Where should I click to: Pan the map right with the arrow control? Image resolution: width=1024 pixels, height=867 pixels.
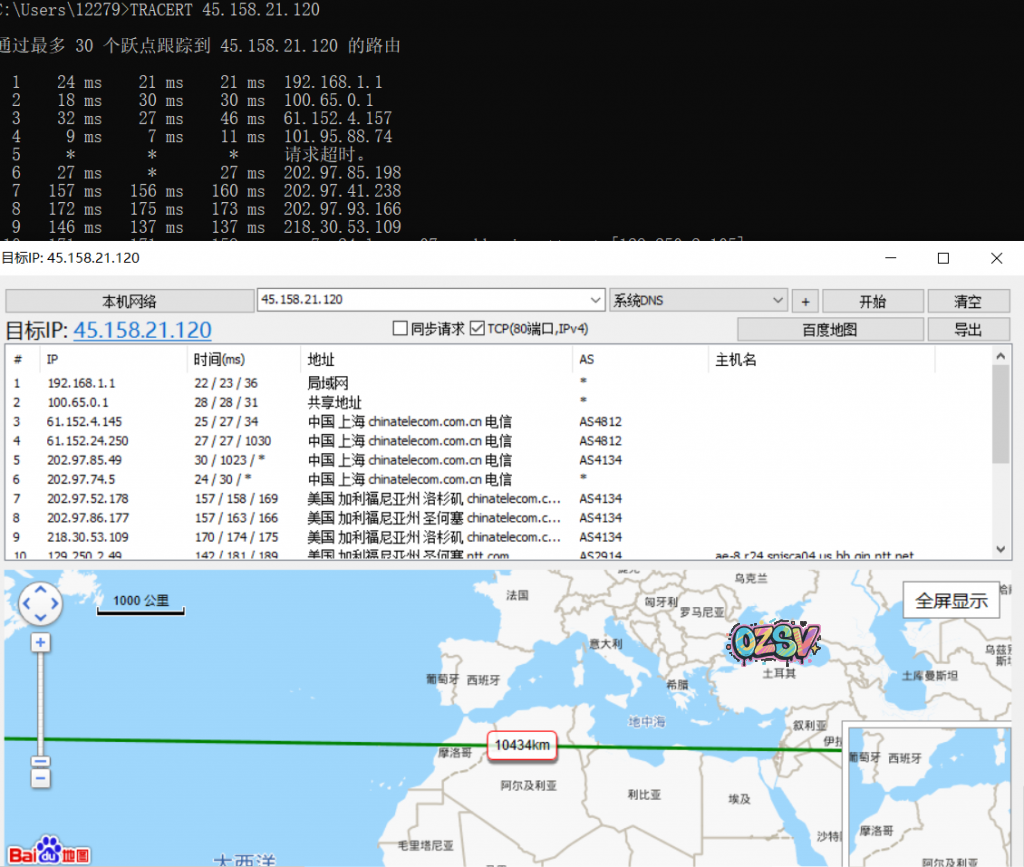(x=55, y=604)
